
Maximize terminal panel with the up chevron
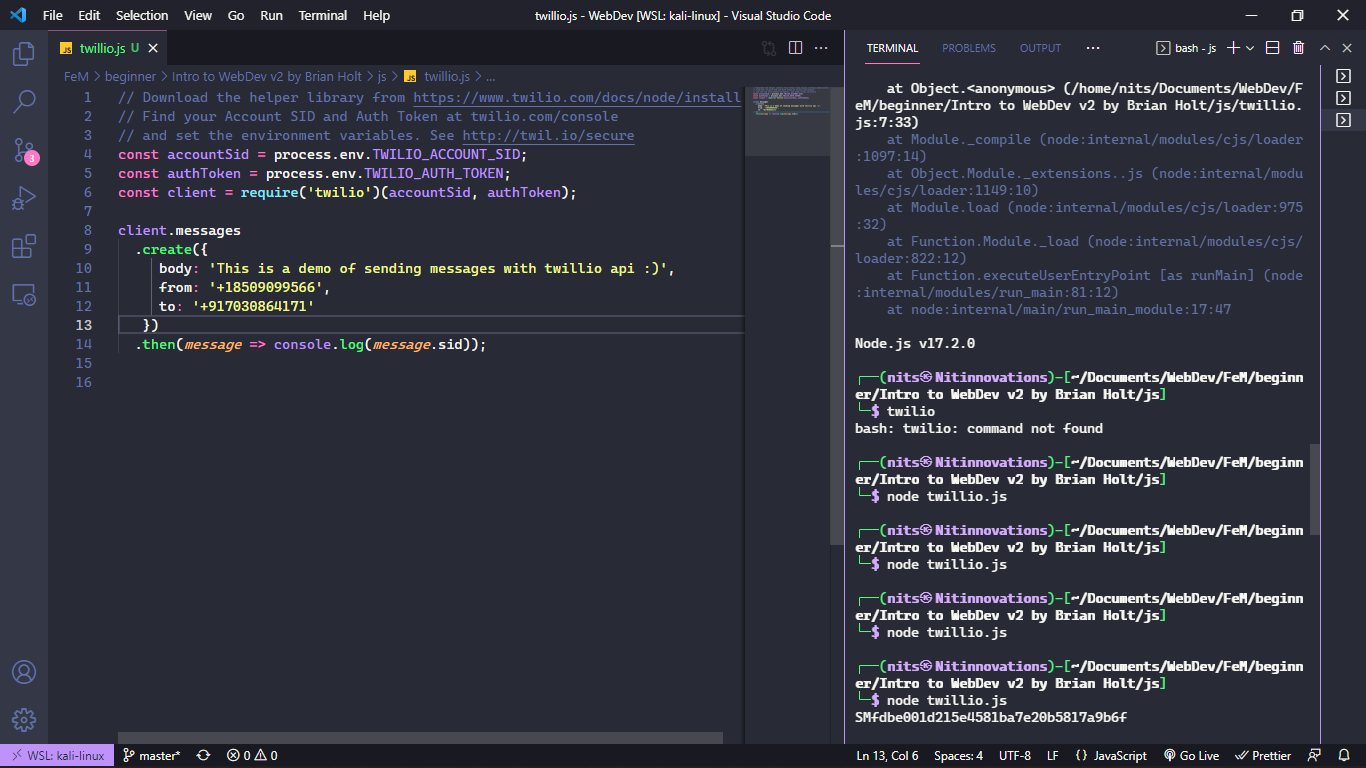tap(1324, 48)
